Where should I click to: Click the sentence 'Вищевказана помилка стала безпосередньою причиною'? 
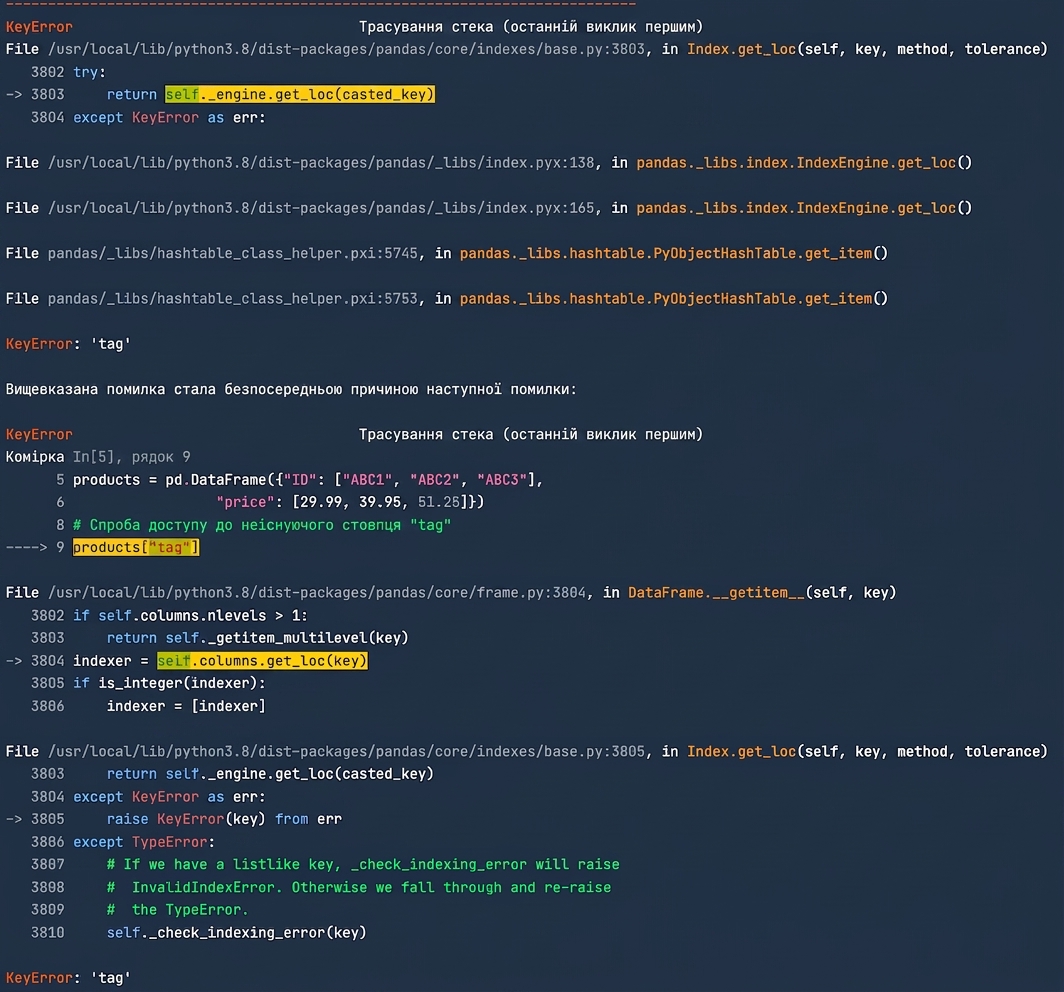(x=212, y=389)
